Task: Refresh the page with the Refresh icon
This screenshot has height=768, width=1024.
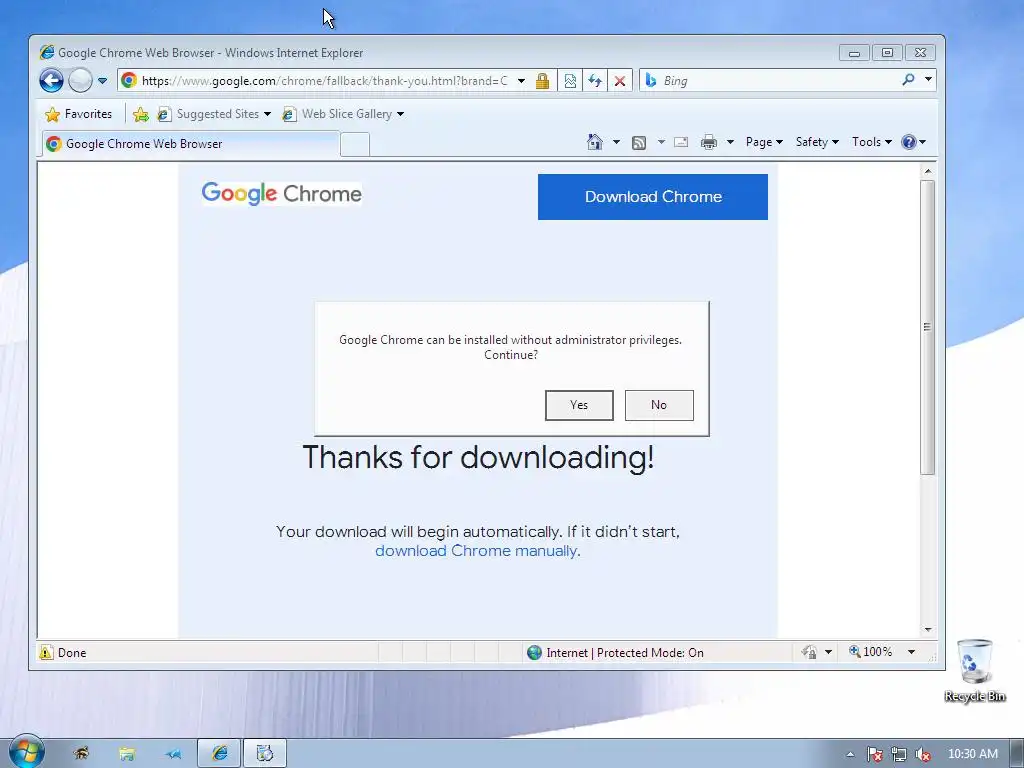Action: point(595,81)
